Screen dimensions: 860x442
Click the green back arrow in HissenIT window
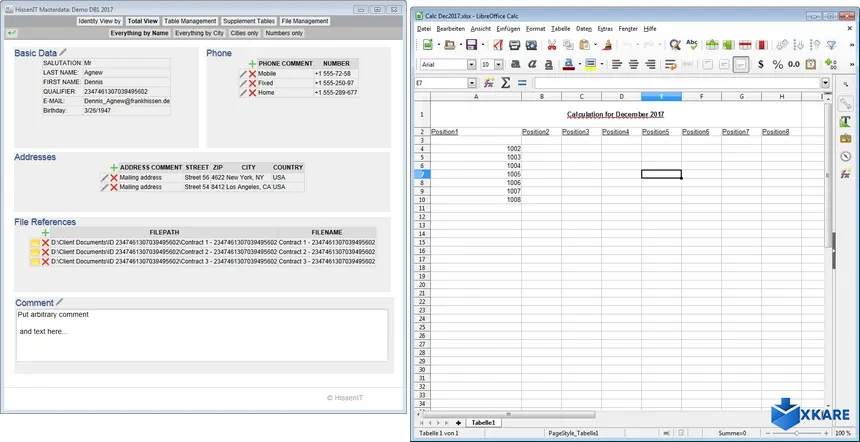point(12,33)
